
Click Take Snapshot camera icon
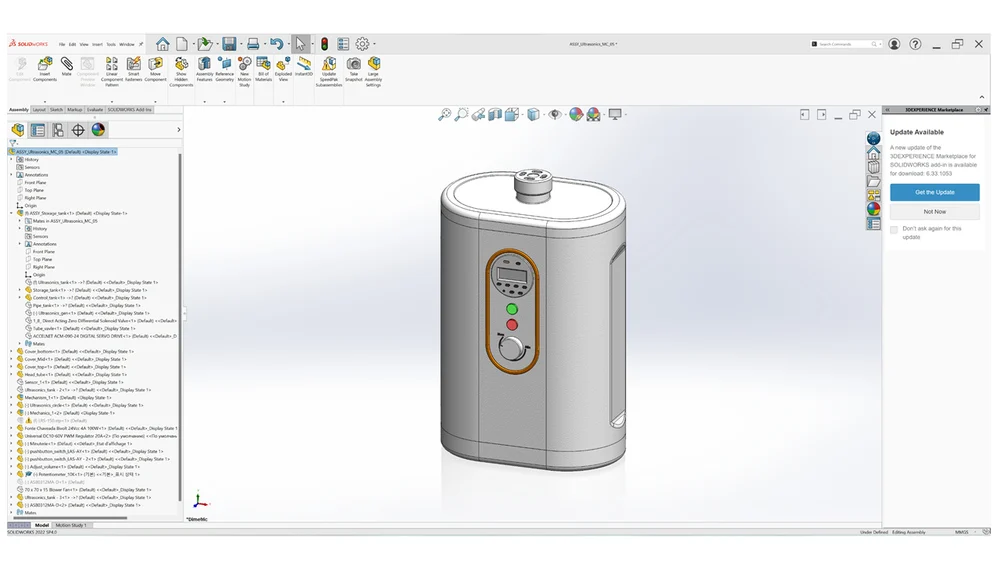353,68
